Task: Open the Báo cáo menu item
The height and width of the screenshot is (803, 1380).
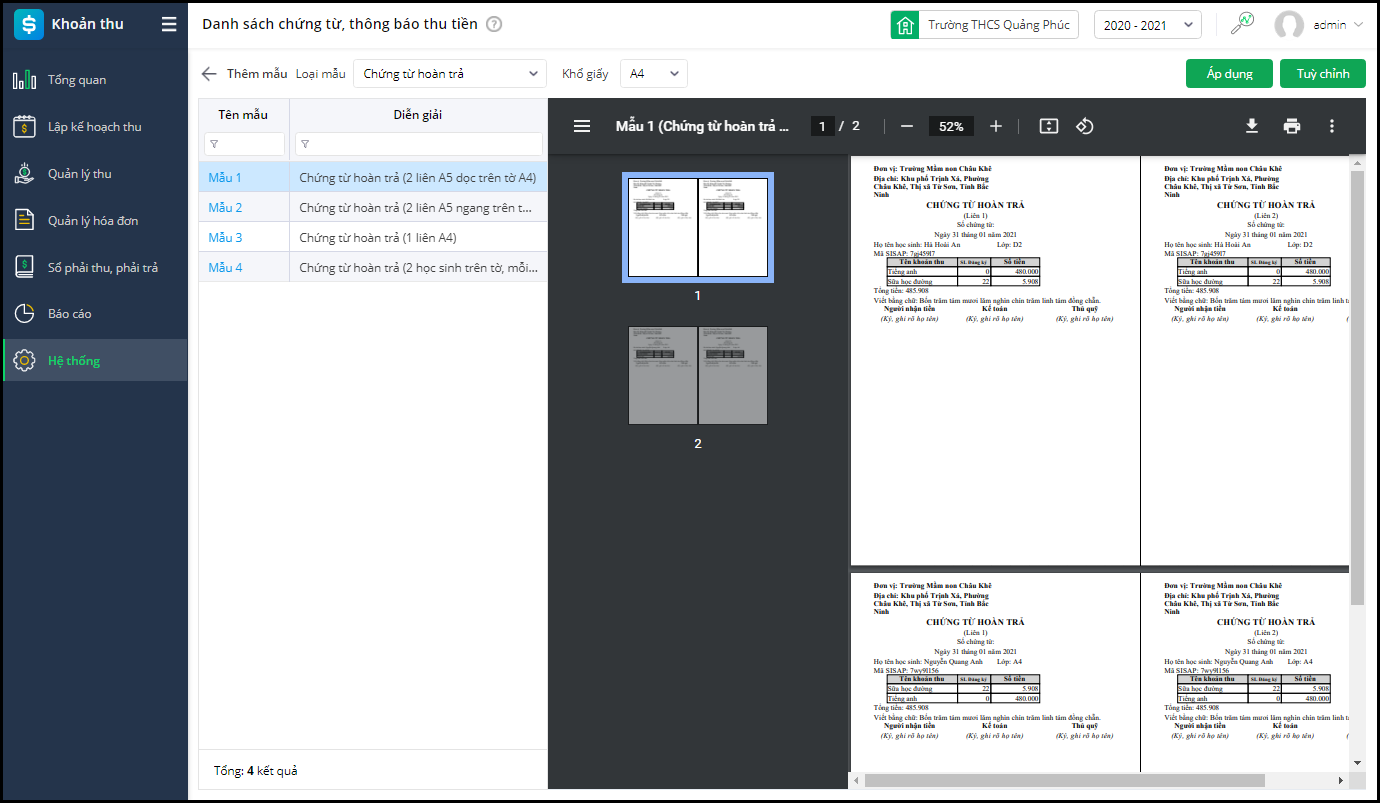Action: (x=95, y=314)
